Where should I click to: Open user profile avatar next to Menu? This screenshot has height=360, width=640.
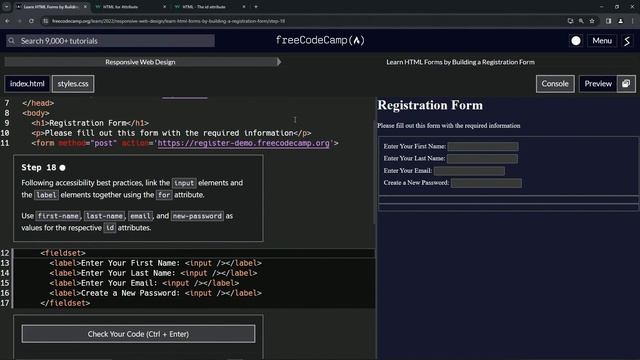point(627,41)
